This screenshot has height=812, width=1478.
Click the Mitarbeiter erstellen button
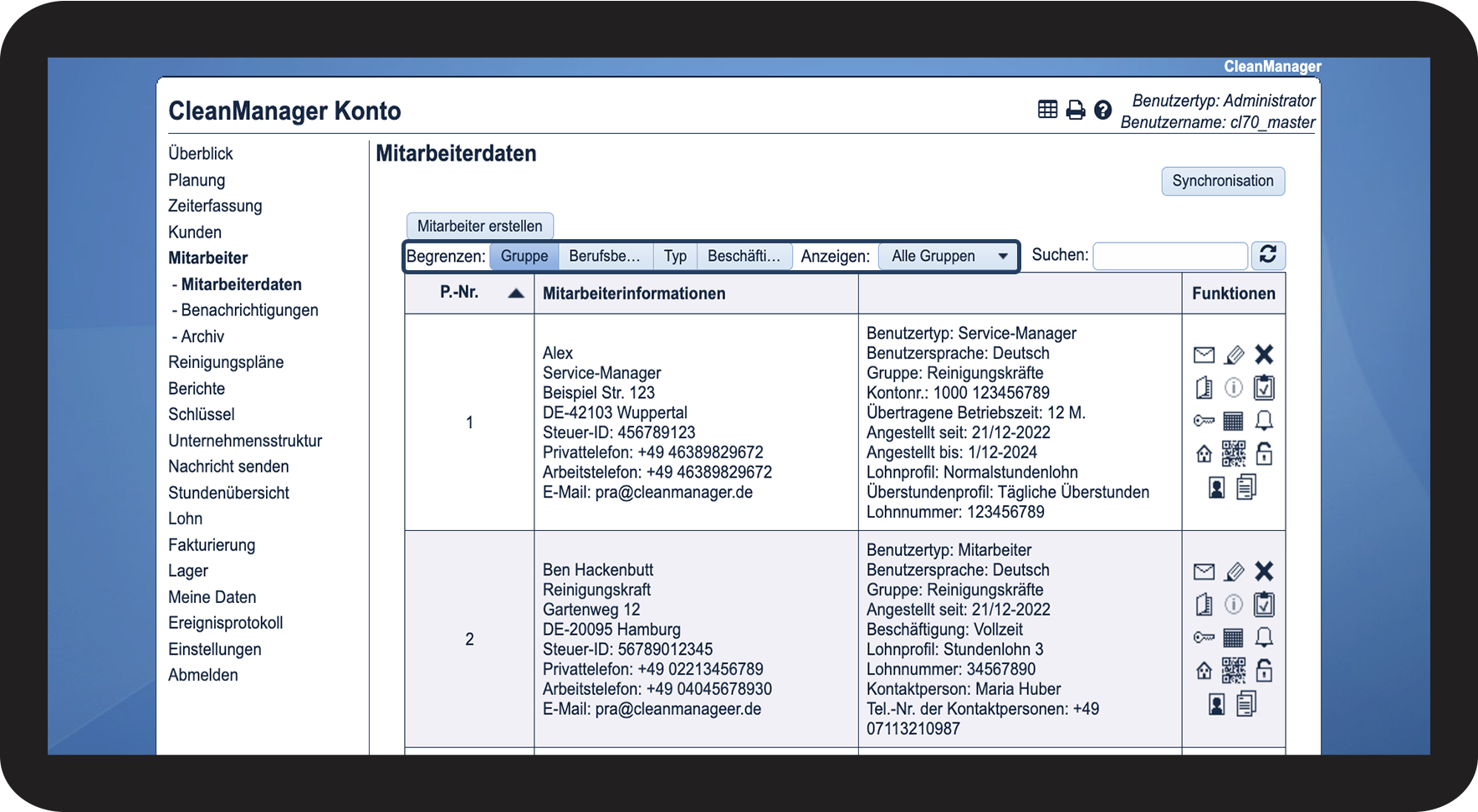tap(479, 226)
